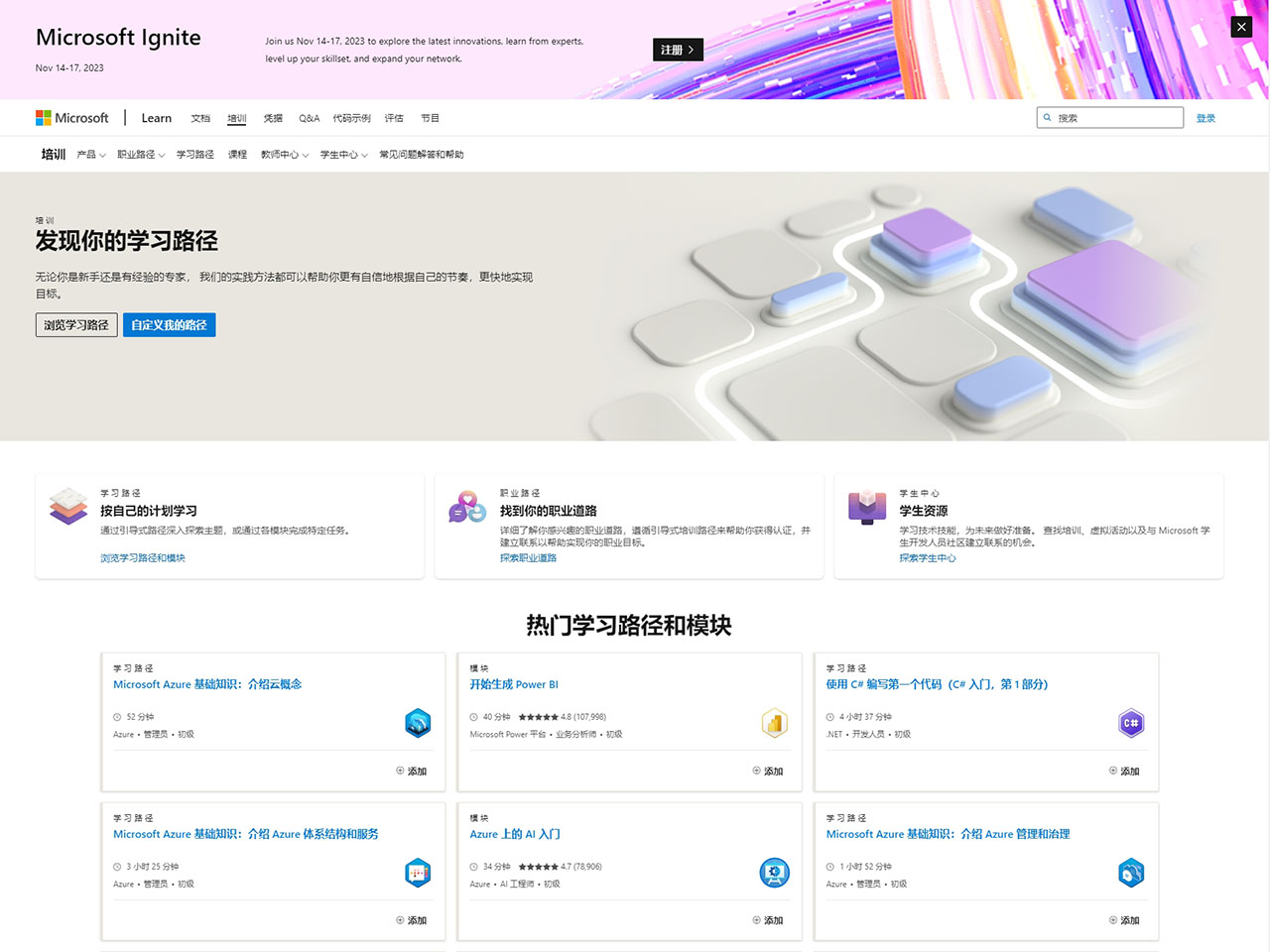Open the 浏览学习路径和模块 link

143,558
